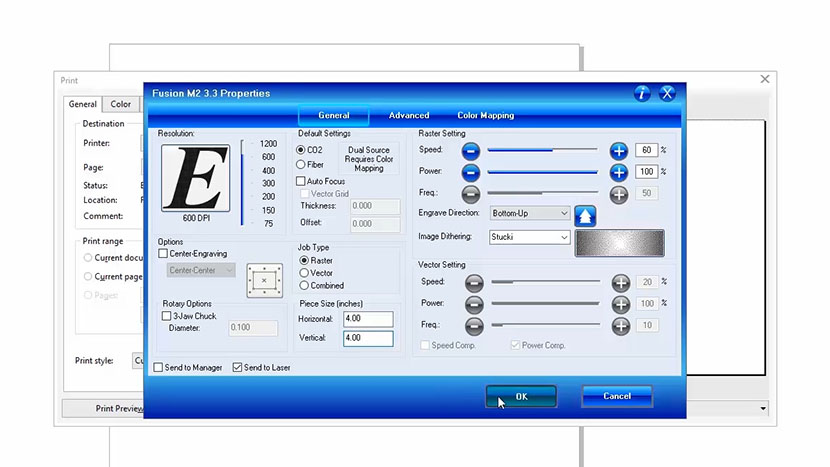Open the Color Mapping tab

(x=485, y=116)
